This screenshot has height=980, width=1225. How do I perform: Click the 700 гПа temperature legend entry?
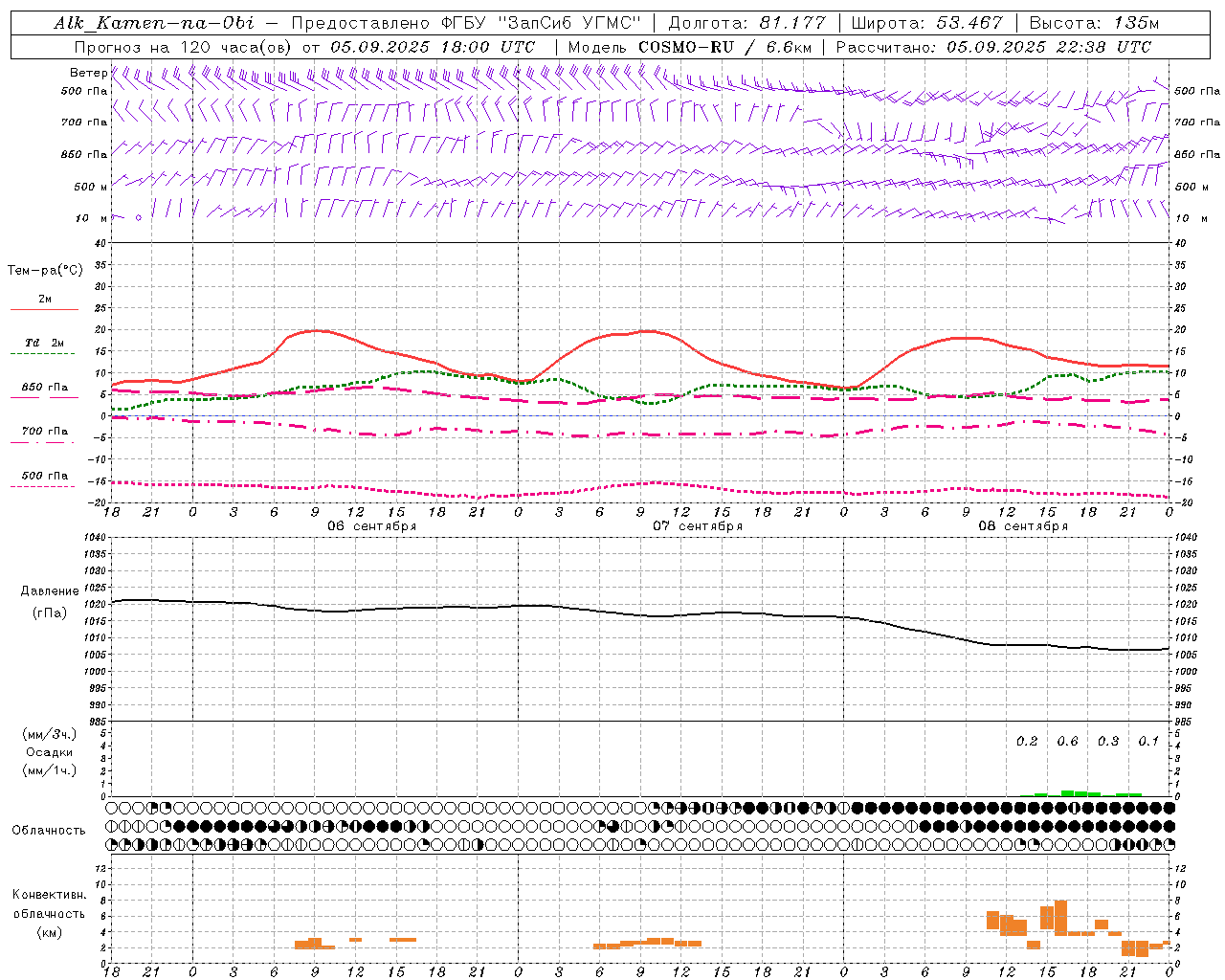(x=45, y=432)
